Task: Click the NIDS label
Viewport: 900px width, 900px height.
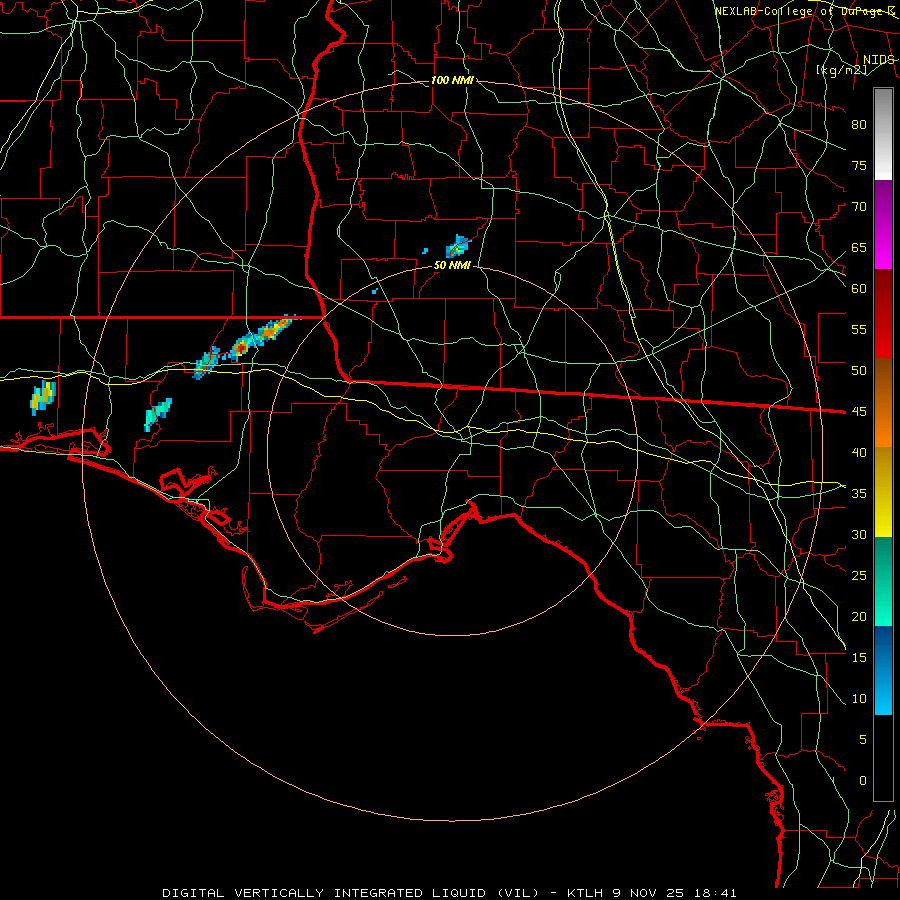Action: pyautogui.click(x=879, y=60)
